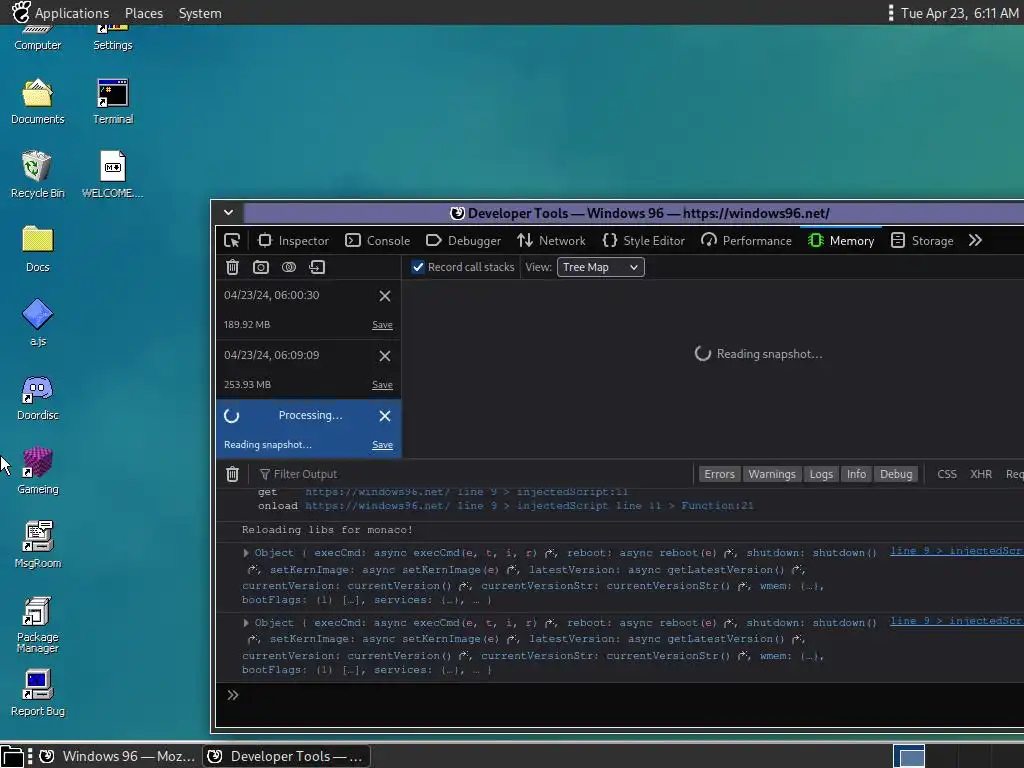Open the WELCOME markdown file icon

112,174
